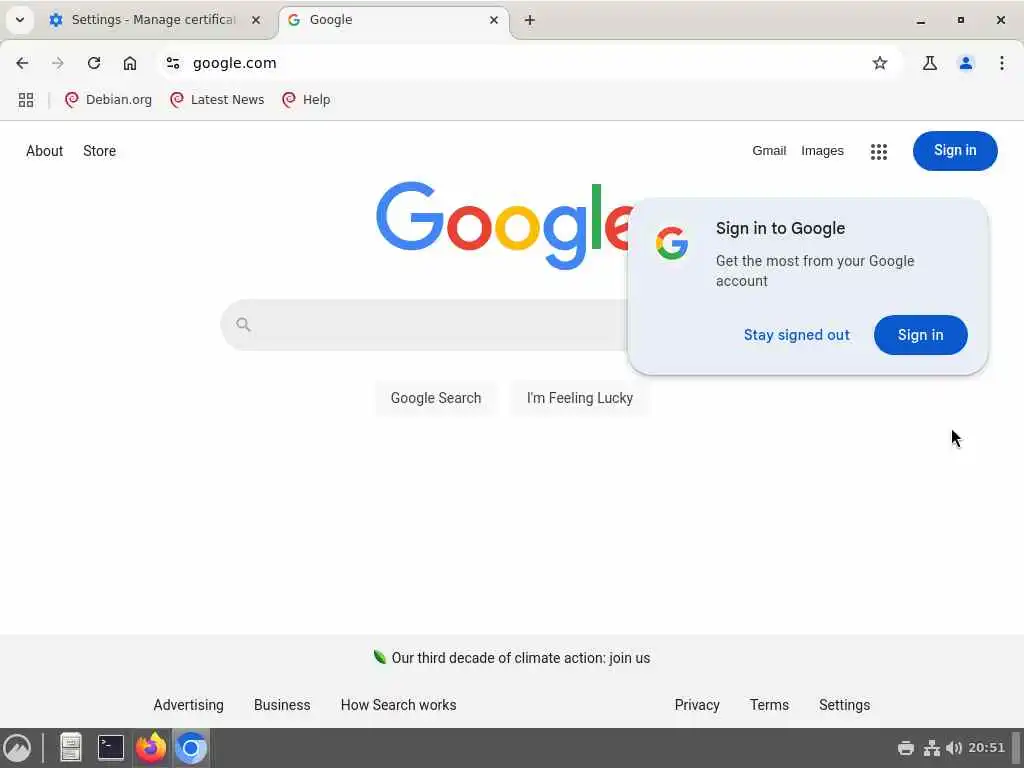Open the Chrome profile avatar
The width and height of the screenshot is (1024, 768).
click(965, 63)
